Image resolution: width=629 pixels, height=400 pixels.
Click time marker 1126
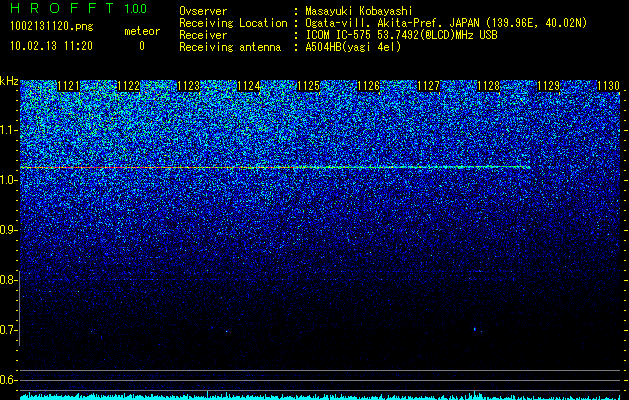(368, 86)
